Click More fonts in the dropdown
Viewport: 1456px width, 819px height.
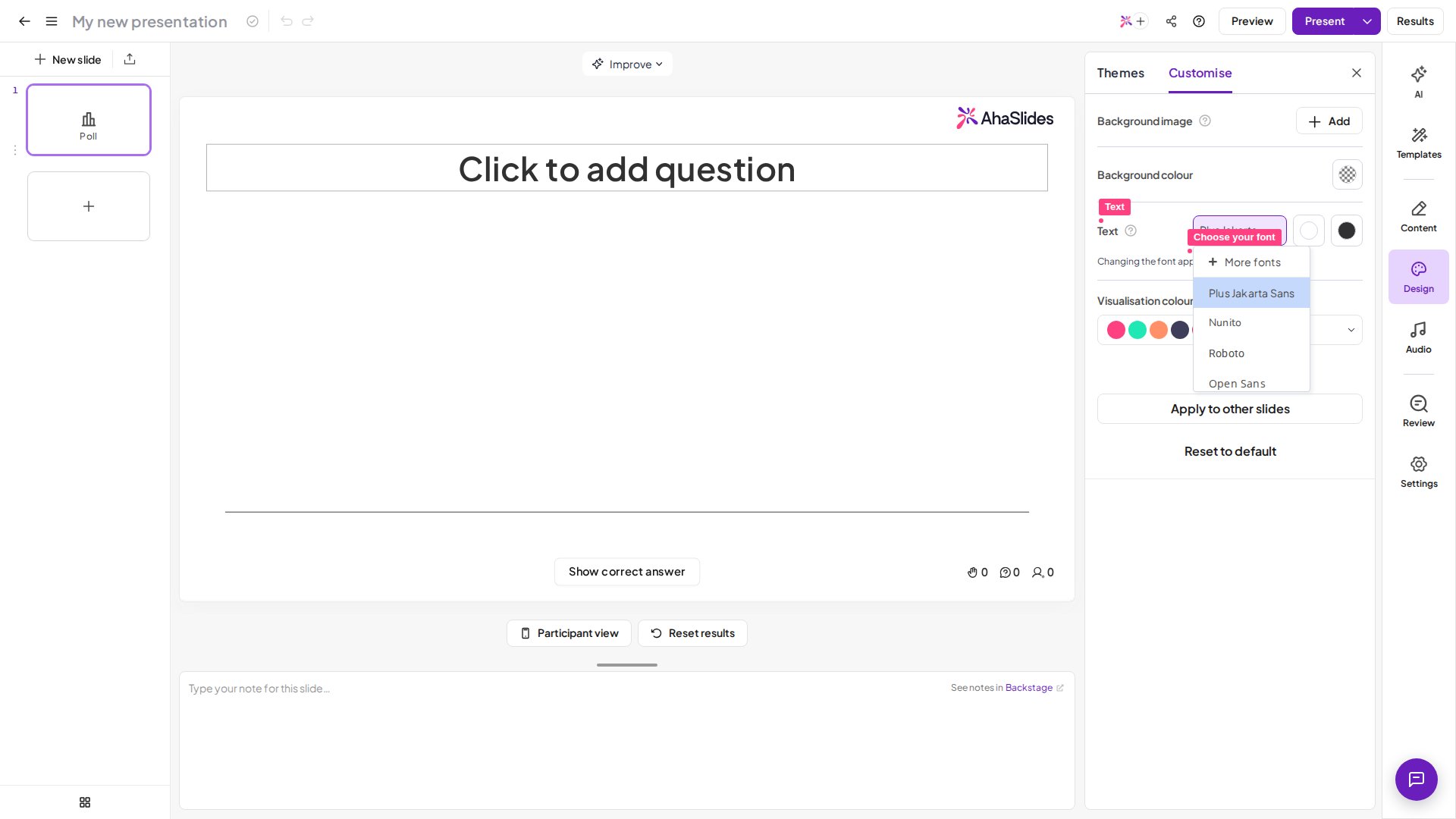[1251, 262]
